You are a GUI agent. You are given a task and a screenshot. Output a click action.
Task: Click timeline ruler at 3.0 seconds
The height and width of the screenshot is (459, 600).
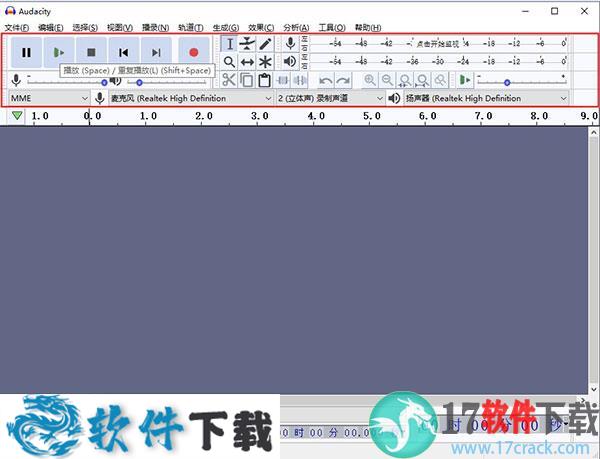pyautogui.click(x=259, y=116)
